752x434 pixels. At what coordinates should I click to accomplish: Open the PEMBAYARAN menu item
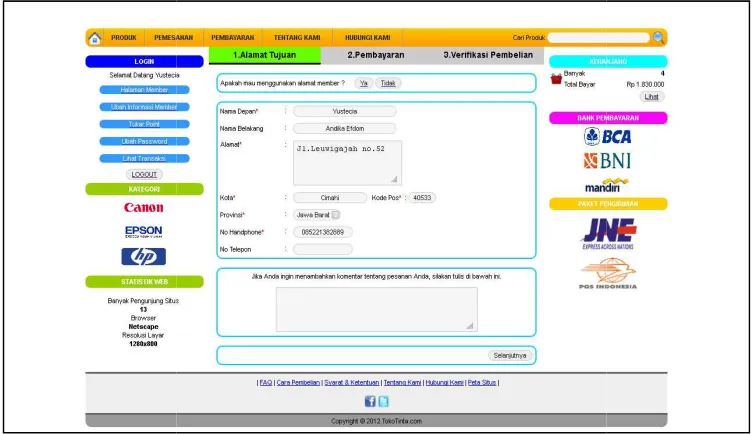pos(233,37)
